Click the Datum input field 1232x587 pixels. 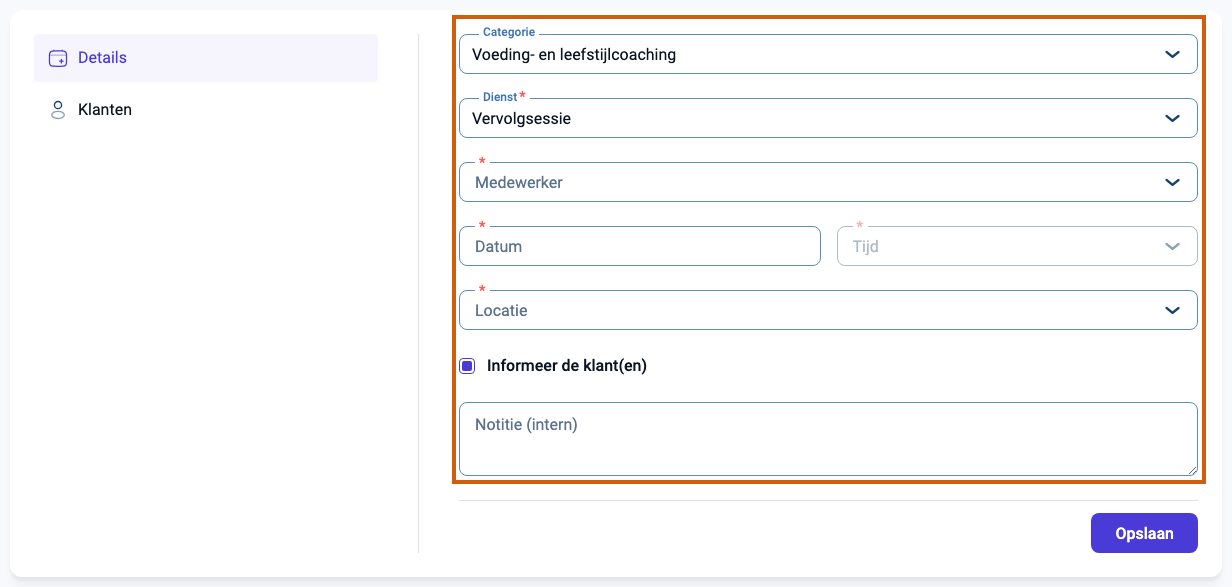pyautogui.click(x=640, y=246)
